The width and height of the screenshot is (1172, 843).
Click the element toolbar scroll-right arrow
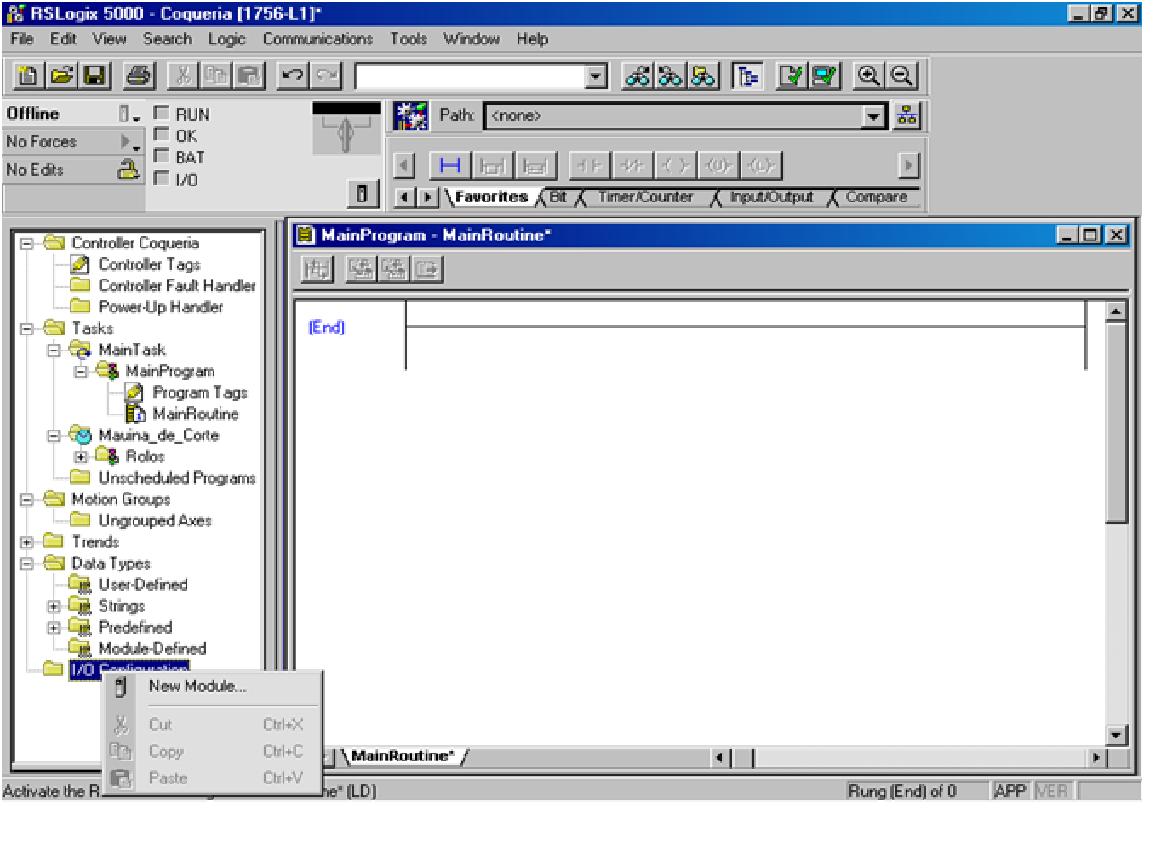[908, 165]
